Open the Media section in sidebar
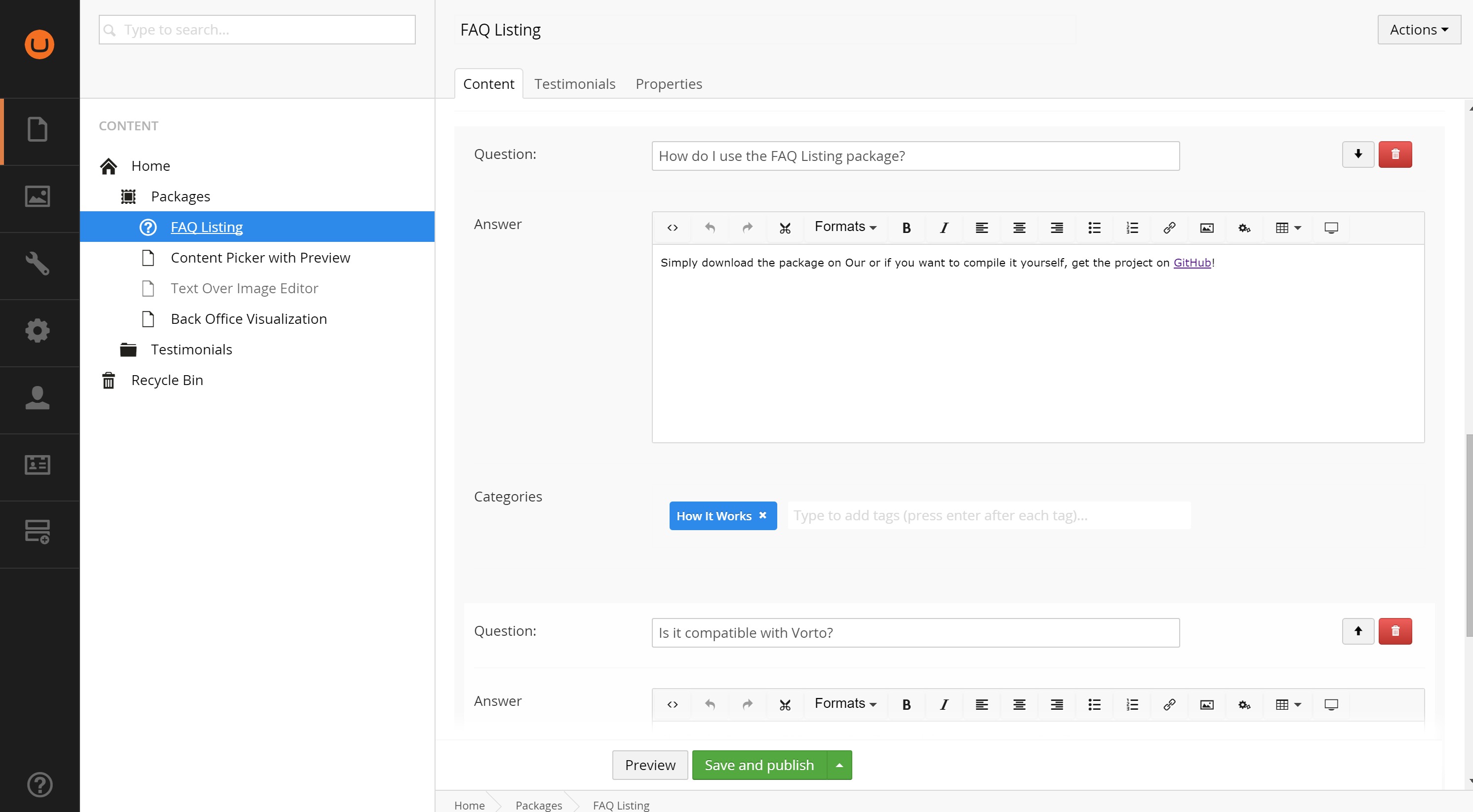The height and width of the screenshot is (812, 1473). point(38,196)
